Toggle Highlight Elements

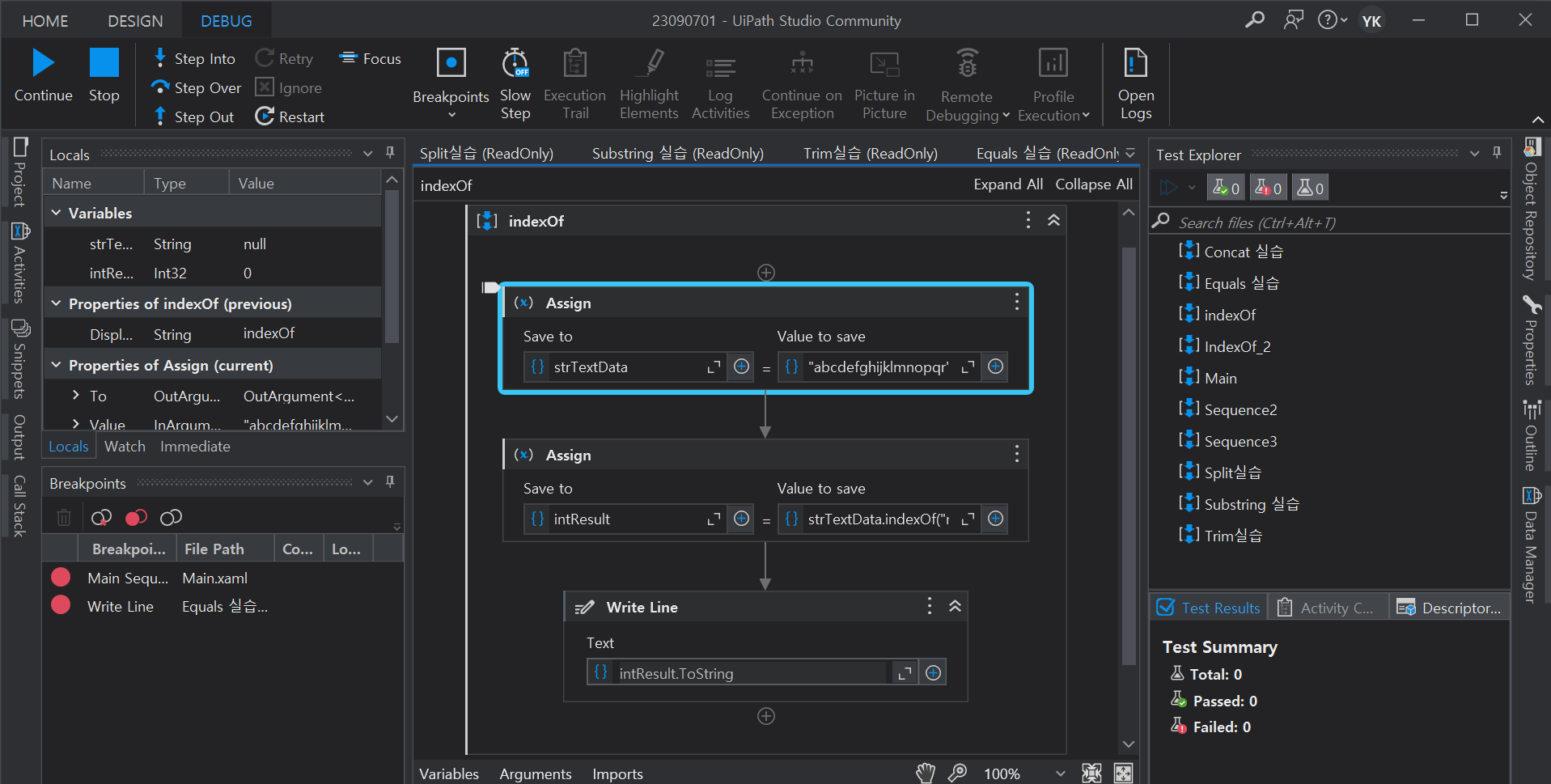pos(649,84)
